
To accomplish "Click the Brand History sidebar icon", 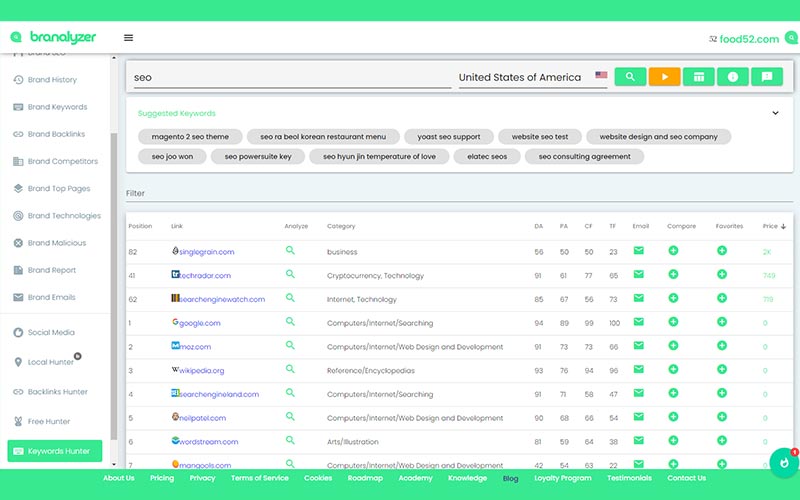I will coord(18,80).
